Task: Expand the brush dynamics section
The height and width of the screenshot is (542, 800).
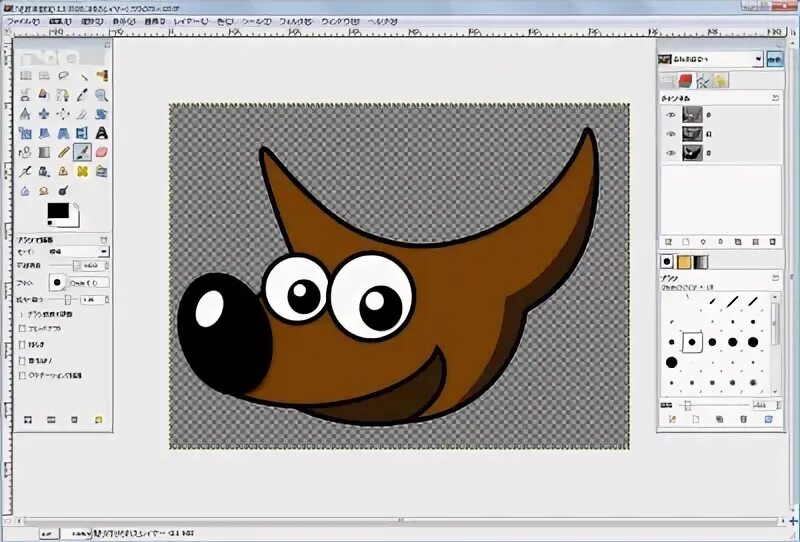Action: tap(21, 314)
